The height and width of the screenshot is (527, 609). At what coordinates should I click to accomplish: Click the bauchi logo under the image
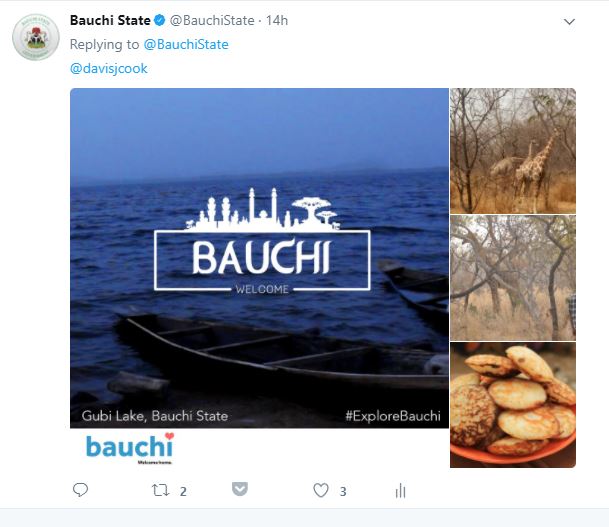coord(130,448)
